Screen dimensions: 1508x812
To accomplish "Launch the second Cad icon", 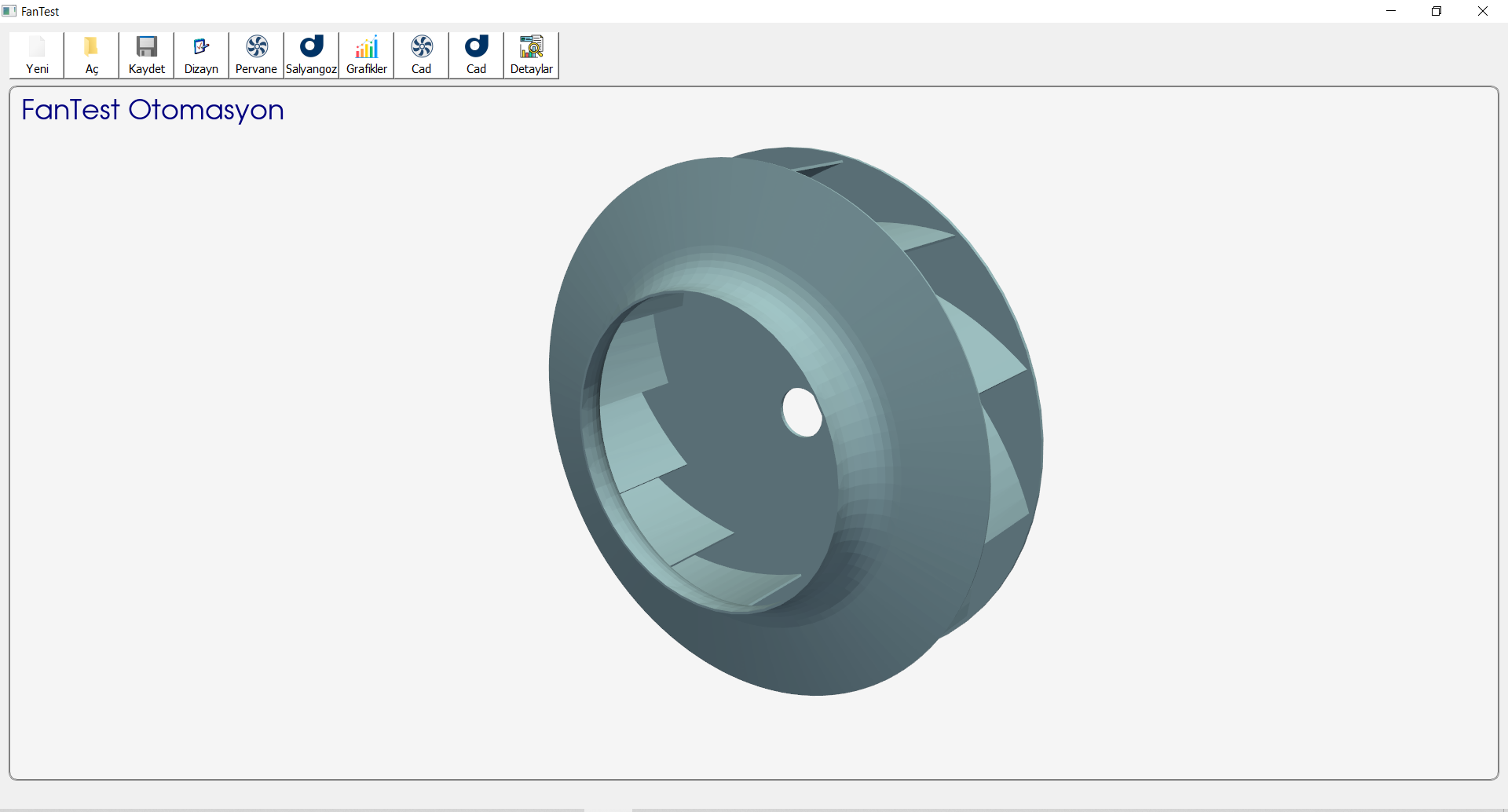I will (x=475, y=54).
